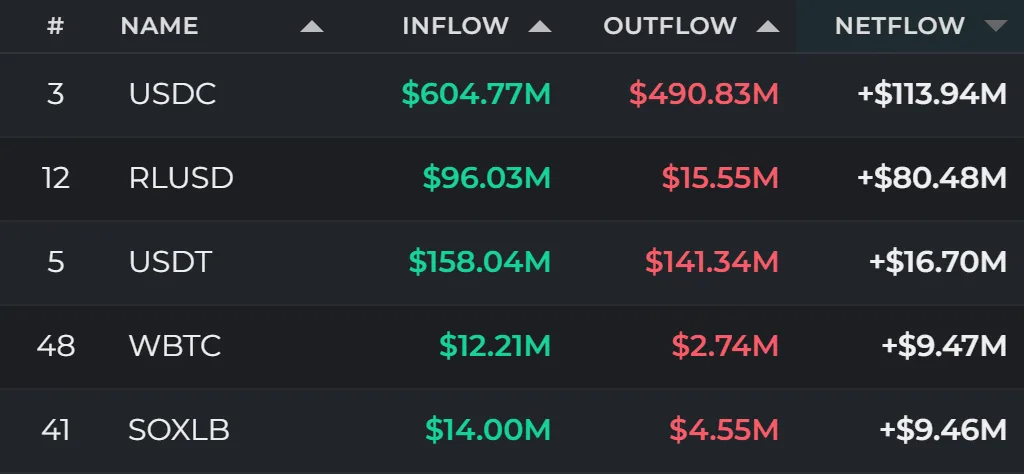Image resolution: width=1024 pixels, height=474 pixels.
Task: Select SOXLB netflow +$9.46M
Action: [x=944, y=430]
